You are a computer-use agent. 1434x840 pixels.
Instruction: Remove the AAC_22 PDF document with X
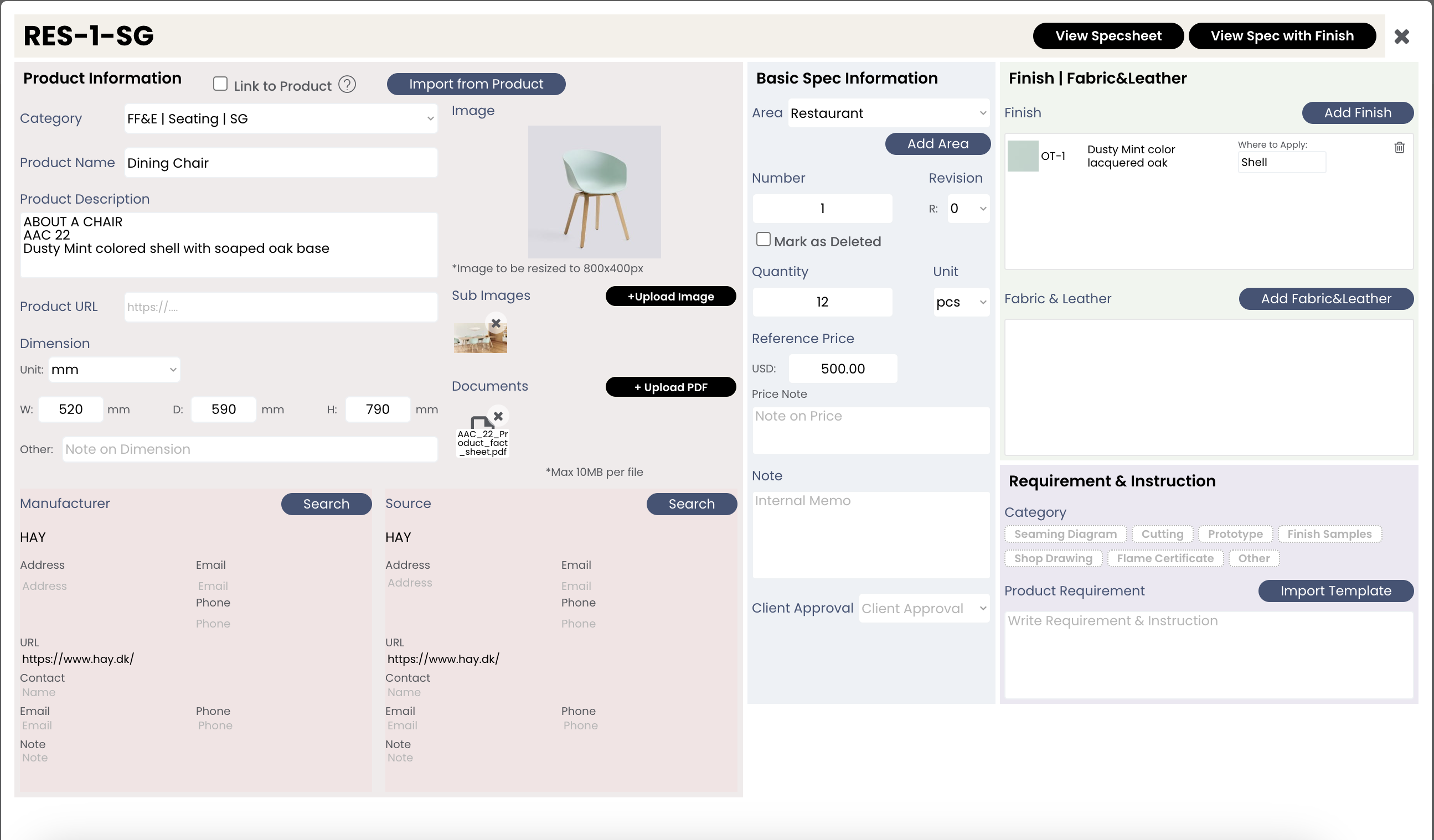click(x=498, y=416)
